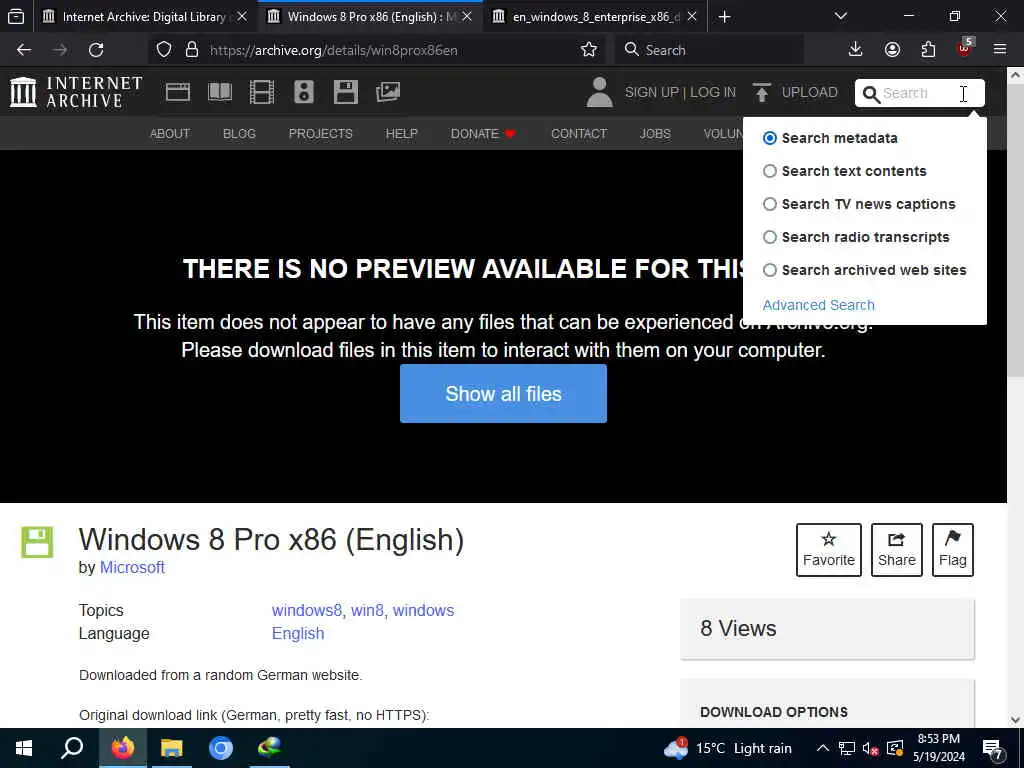Open the weather 15°C Light rain widget
Image resolution: width=1024 pixels, height=768 pixels.
(x=728, y=748)
